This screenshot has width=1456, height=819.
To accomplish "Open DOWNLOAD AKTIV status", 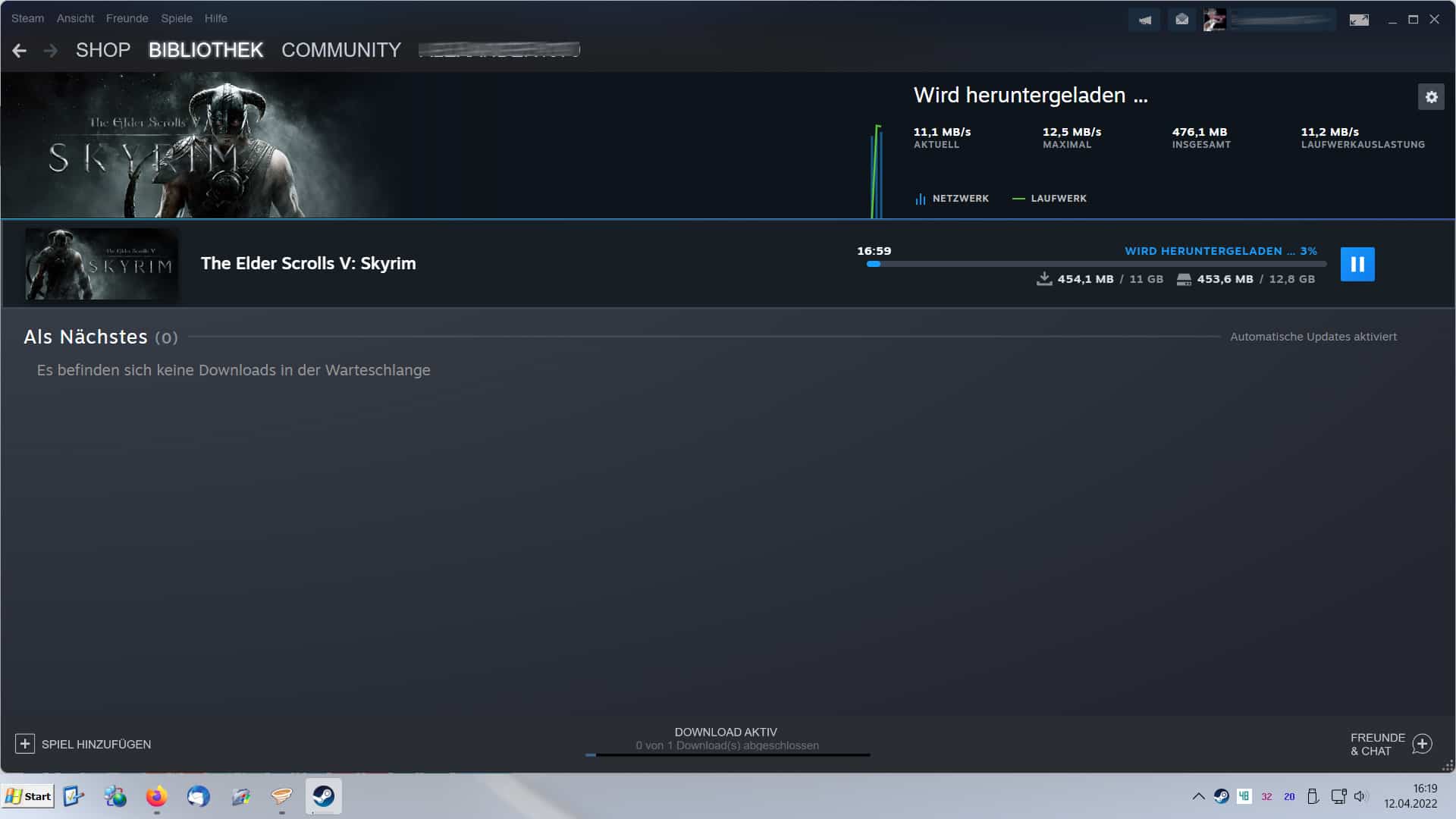I will click(x=726, y=732).
